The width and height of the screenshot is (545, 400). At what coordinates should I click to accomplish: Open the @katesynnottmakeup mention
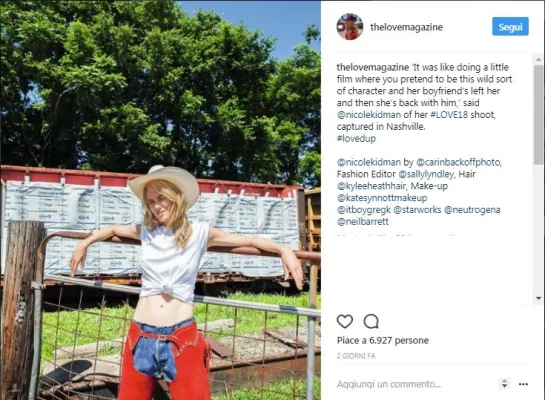tap(382, 198)
